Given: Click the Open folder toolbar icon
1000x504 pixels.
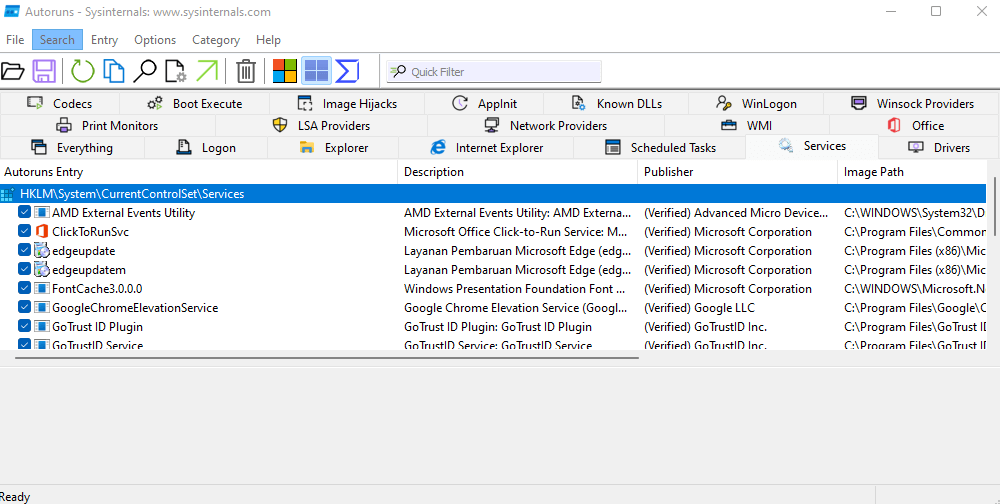Looking at the screenshot, I should point(13,71).
